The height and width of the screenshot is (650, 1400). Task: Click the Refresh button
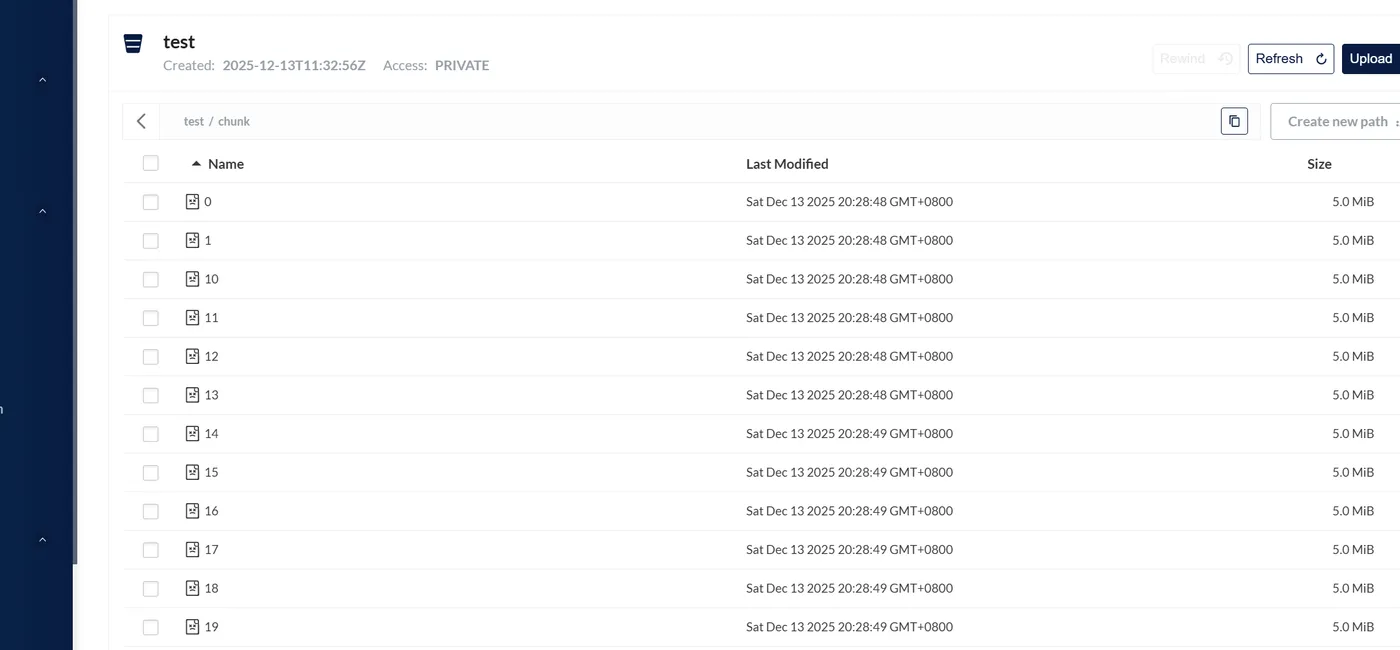(x=1290, y=59)
